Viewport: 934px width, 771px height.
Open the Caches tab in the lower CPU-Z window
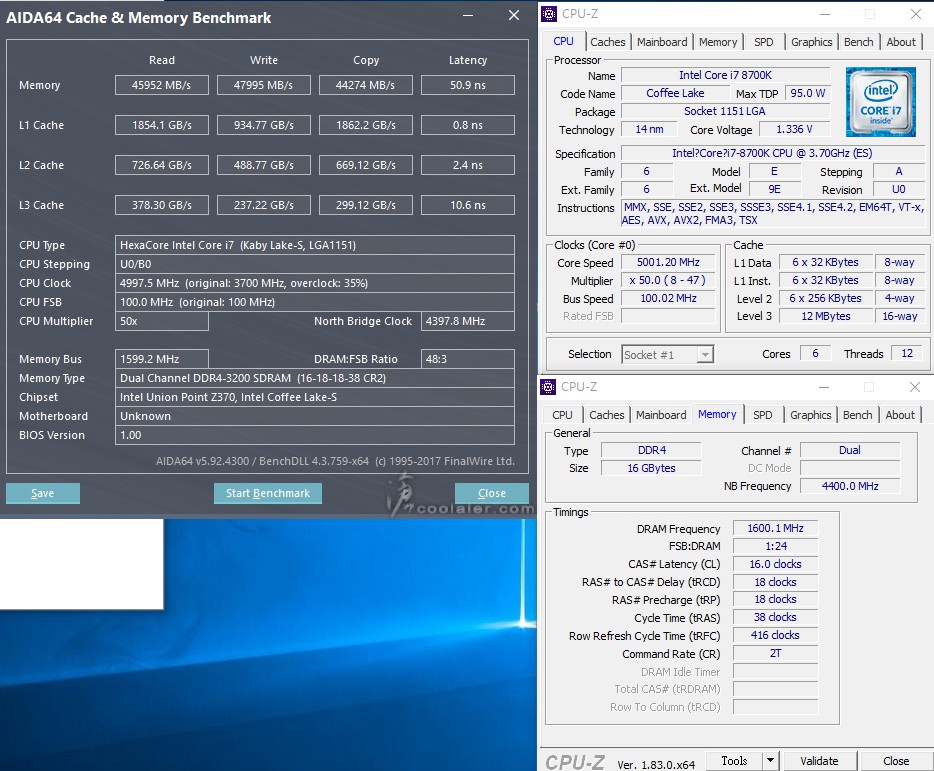606,415
